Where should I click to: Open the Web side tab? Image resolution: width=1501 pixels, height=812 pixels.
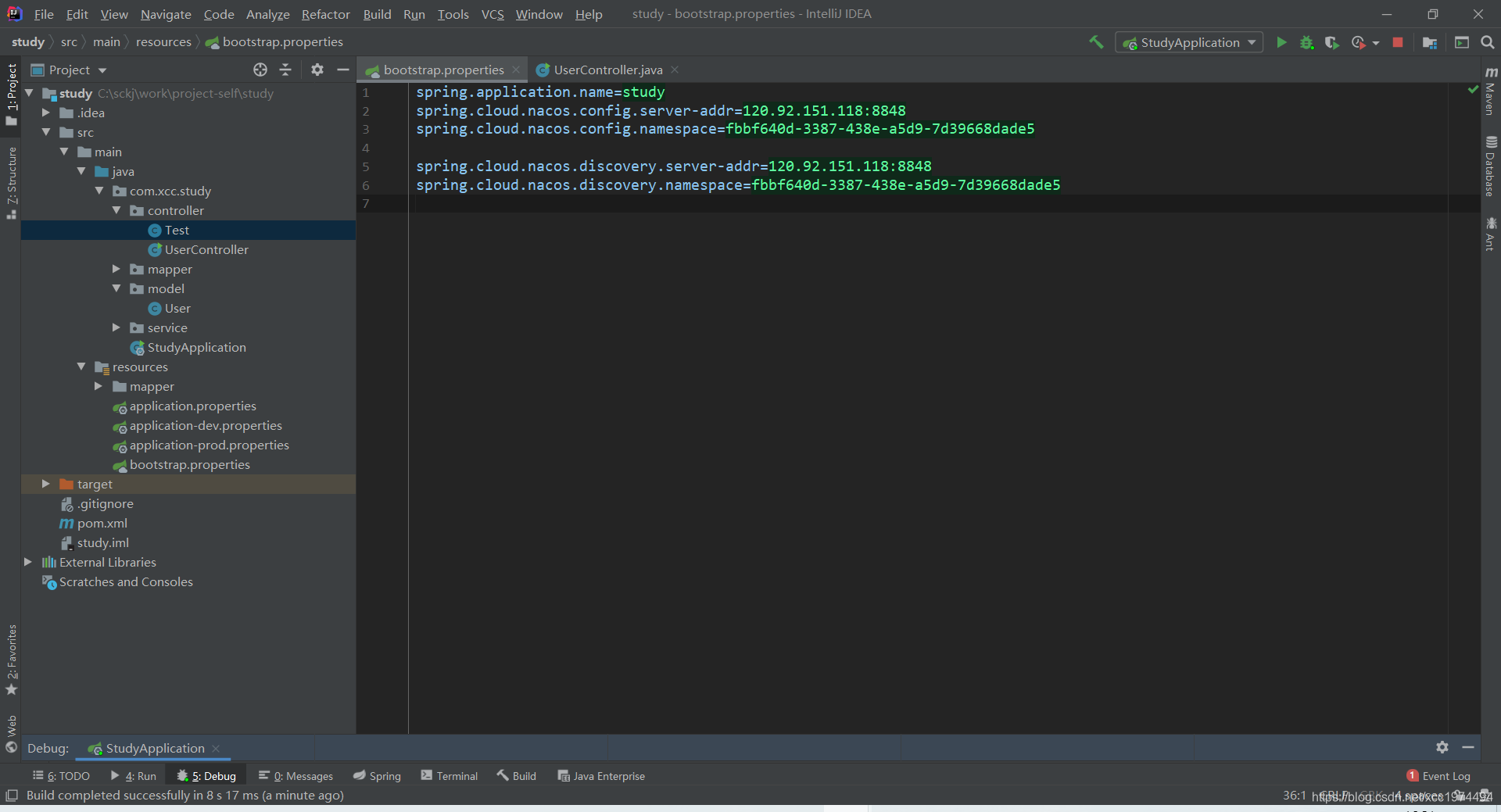[11, 734]
